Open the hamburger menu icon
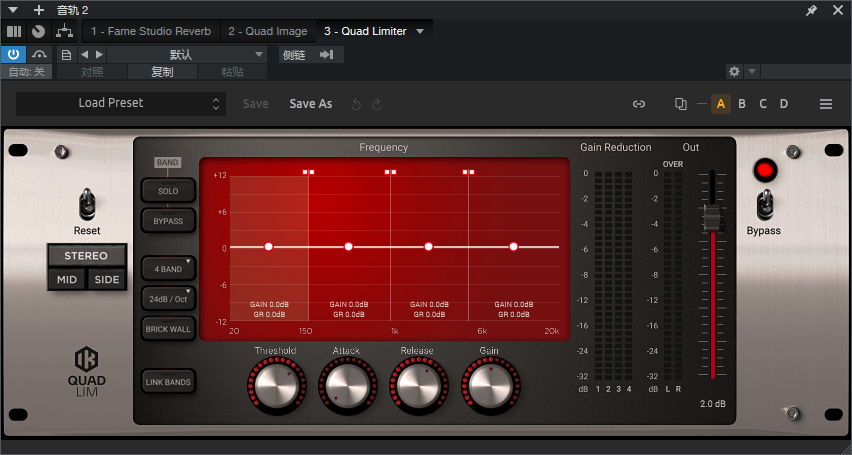This screenshot has height=455, width=852. pyautogui.click(x=826, y=104)
